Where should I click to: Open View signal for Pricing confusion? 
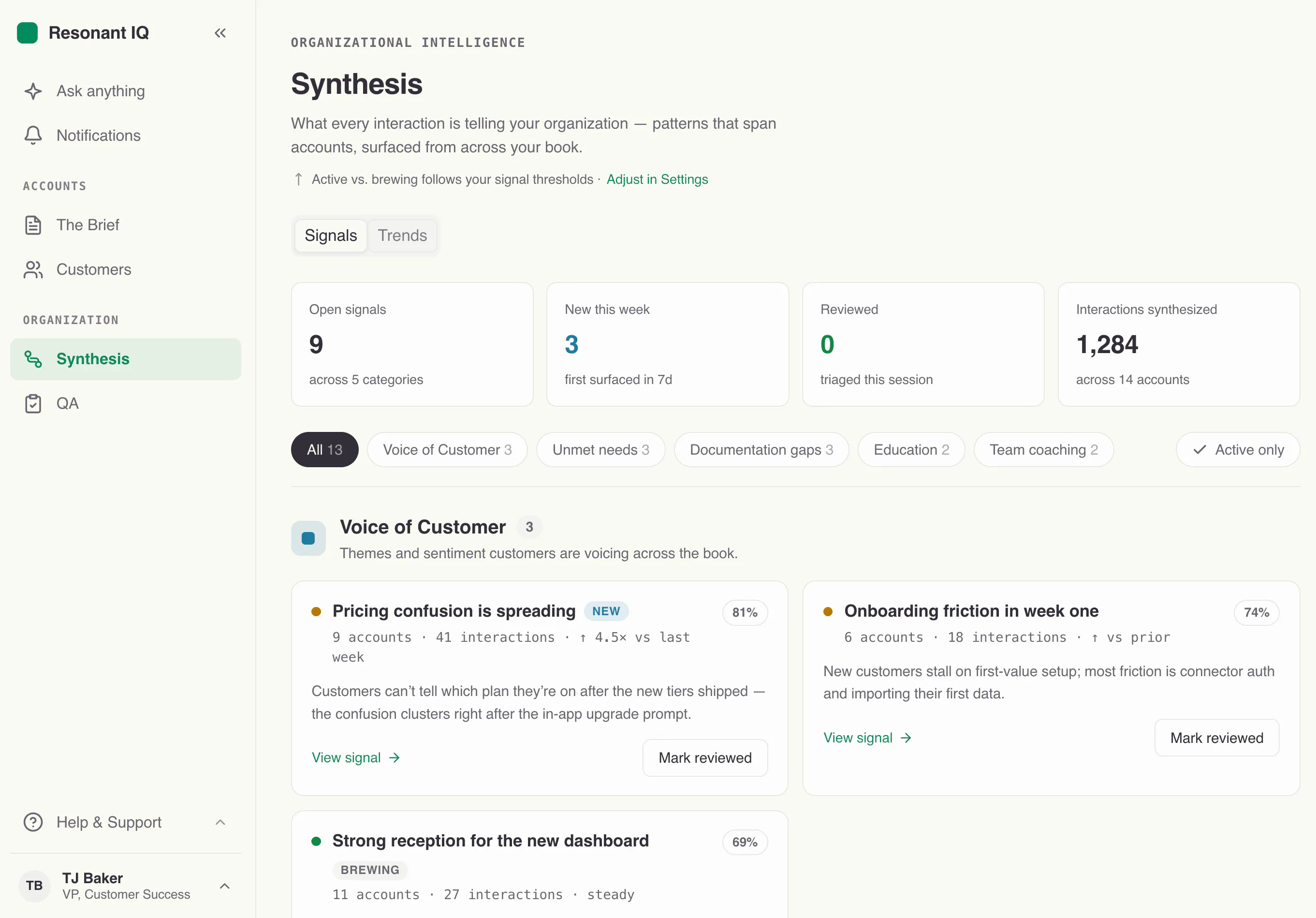pyautogui.click(x=355, y=758)
